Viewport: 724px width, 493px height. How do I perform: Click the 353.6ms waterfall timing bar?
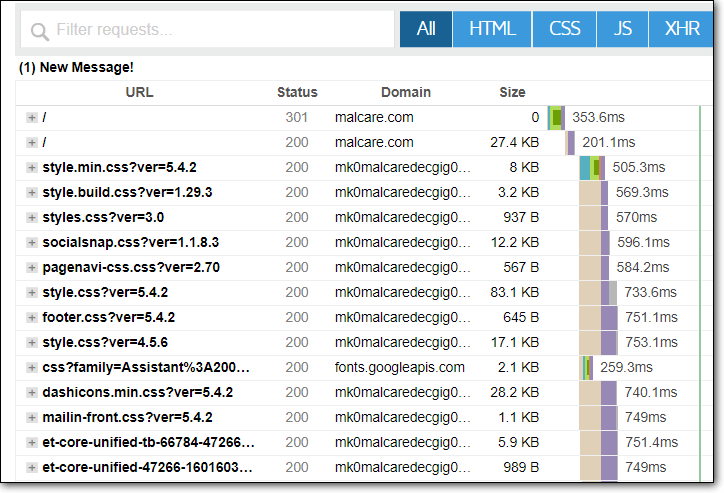point(556,118)
